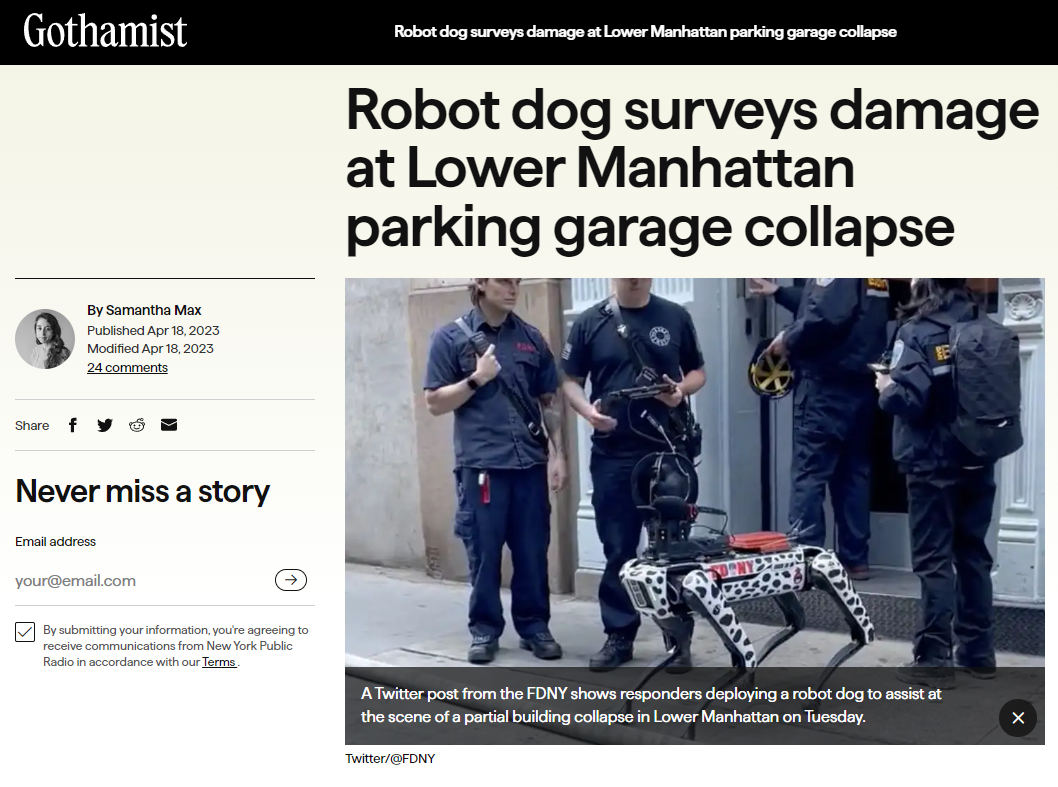1058x787 pixels.
Task: Share the article via email icon
Action: pyautogui.click(x=169, y=425)
